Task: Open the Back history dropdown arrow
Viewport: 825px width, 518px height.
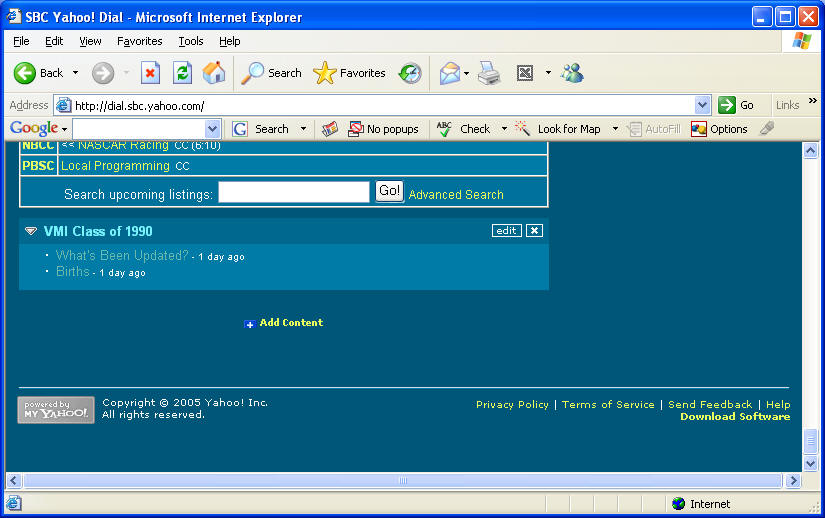Action: tap(75, 73)
